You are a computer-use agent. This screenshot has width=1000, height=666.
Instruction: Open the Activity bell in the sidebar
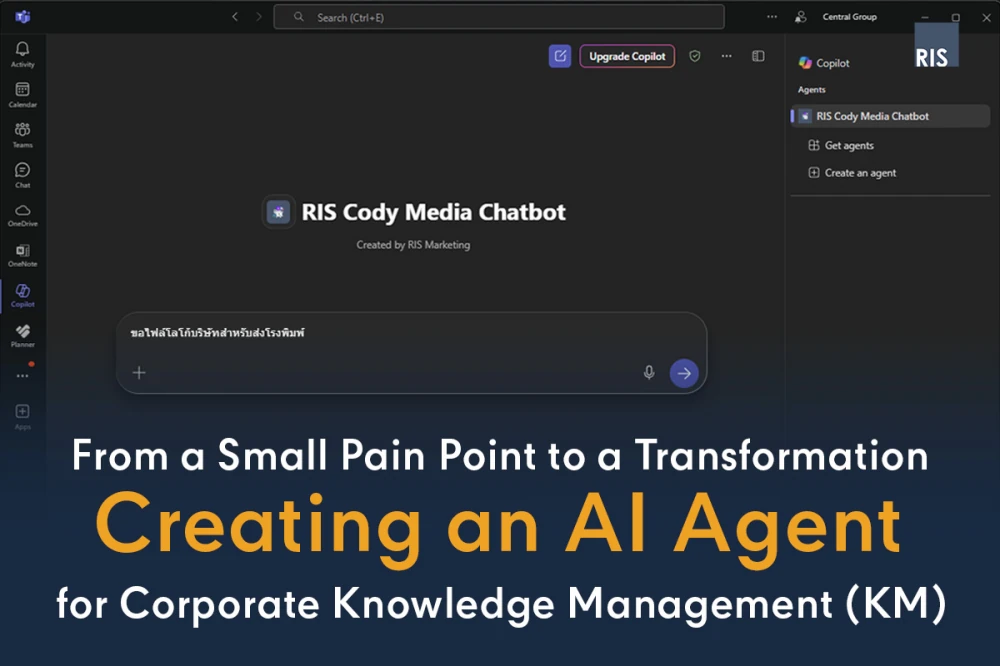coord(22,54)
